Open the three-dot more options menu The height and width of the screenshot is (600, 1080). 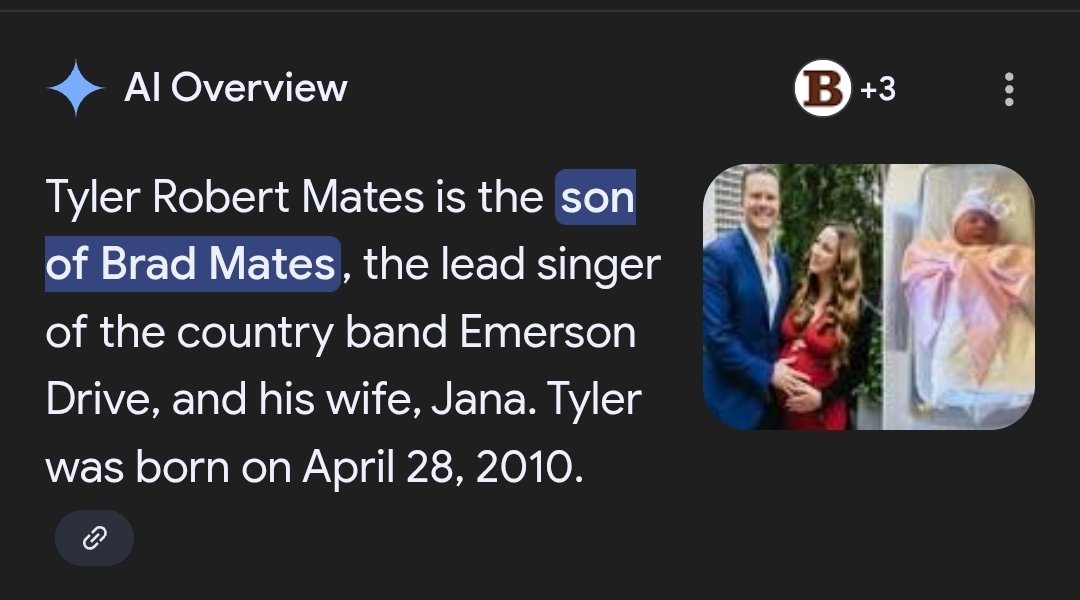click(1008, 89)
